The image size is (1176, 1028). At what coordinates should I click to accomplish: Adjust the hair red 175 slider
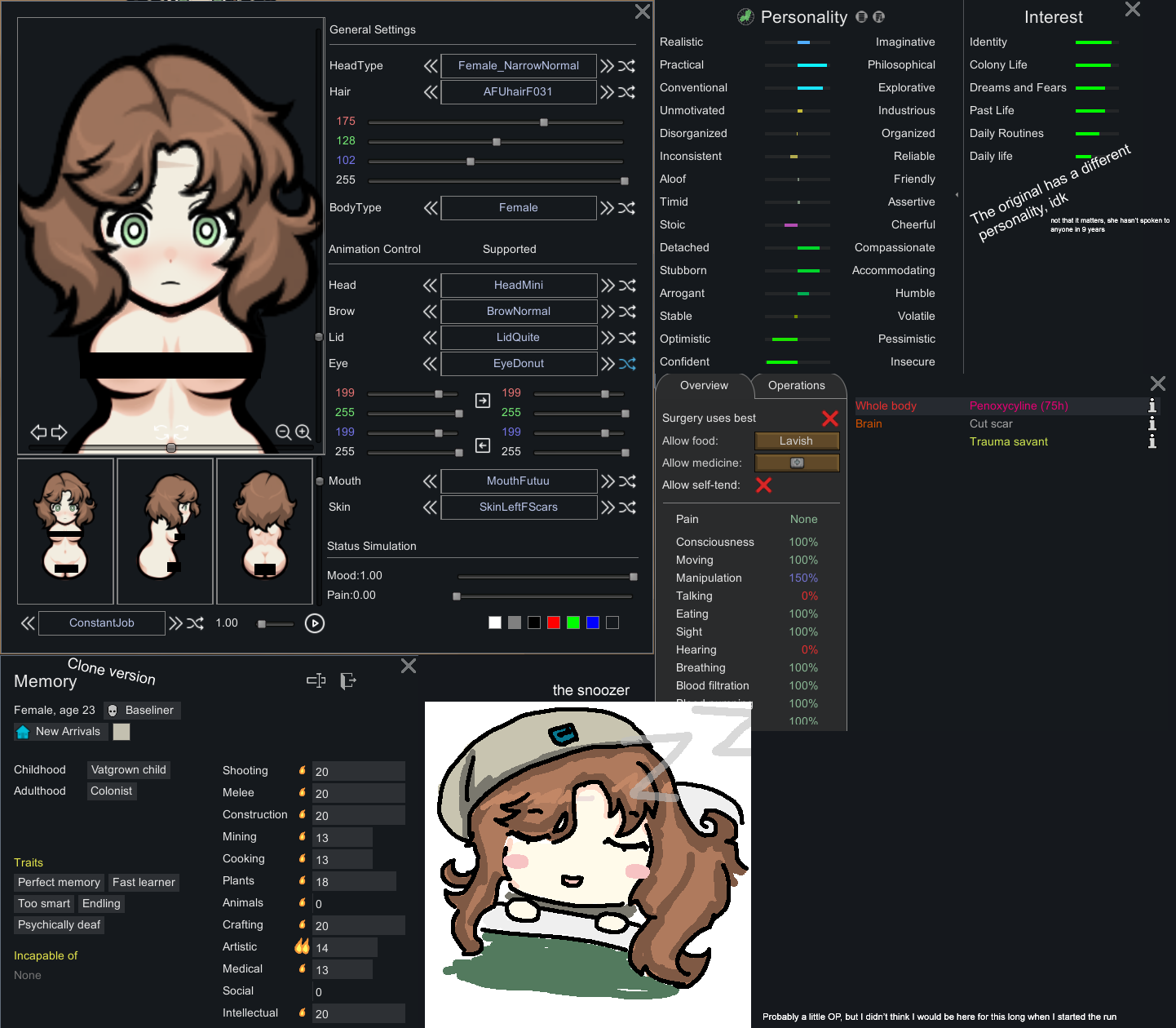click(496, 122)
